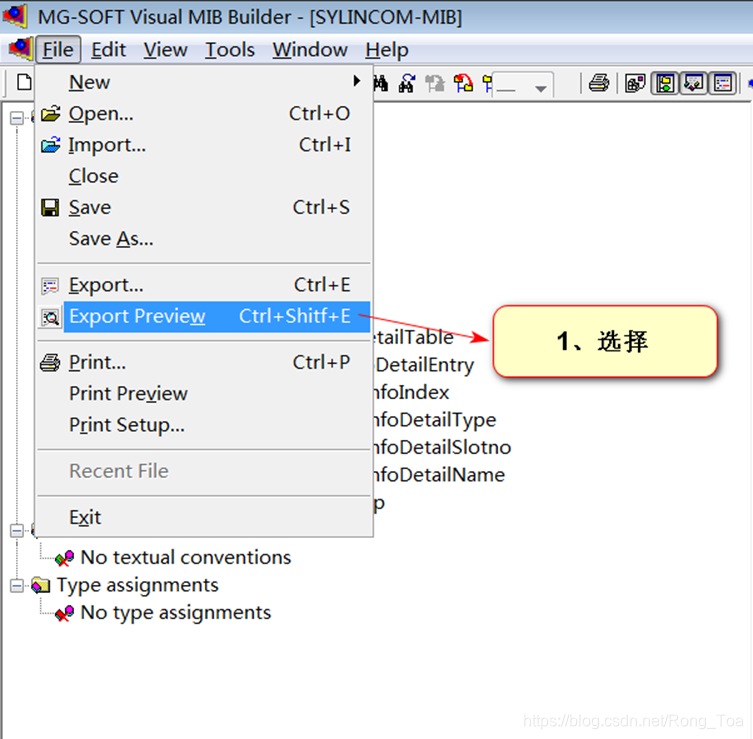Toggle the textual conventions view toolbar button
The image size is (753, 739).
693,84
